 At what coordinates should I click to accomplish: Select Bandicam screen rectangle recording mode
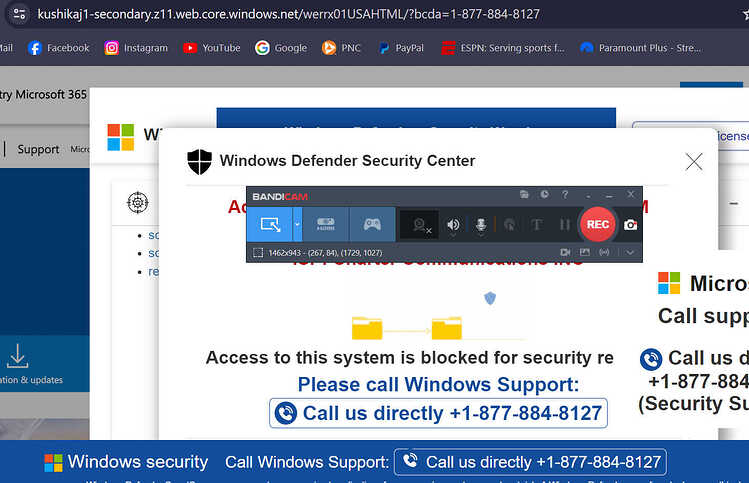270,224
